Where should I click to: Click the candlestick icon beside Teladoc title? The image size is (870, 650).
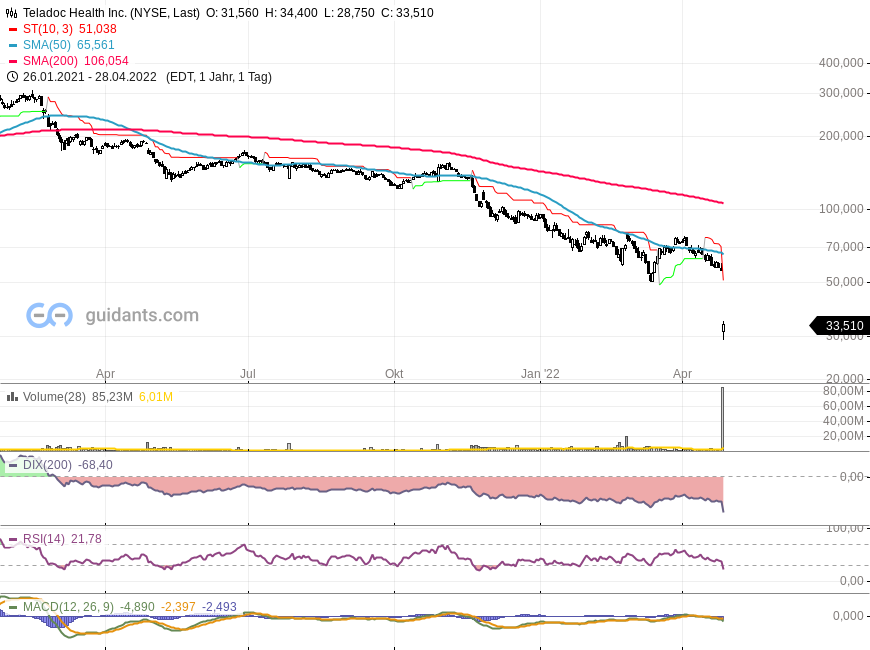click(x=11, y=13)
